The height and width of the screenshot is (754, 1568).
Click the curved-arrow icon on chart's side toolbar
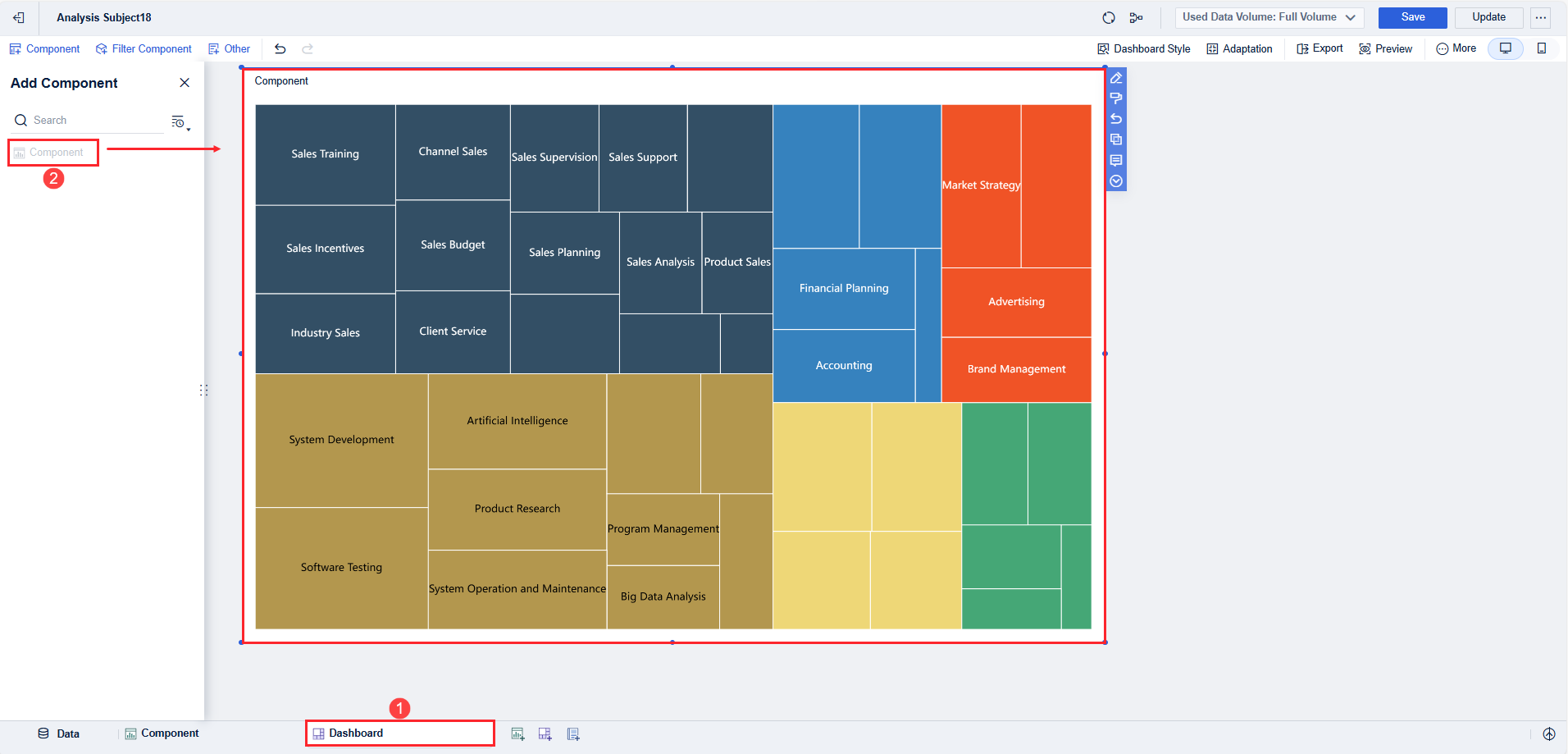pyautogui.click(x=1116, y=119)
